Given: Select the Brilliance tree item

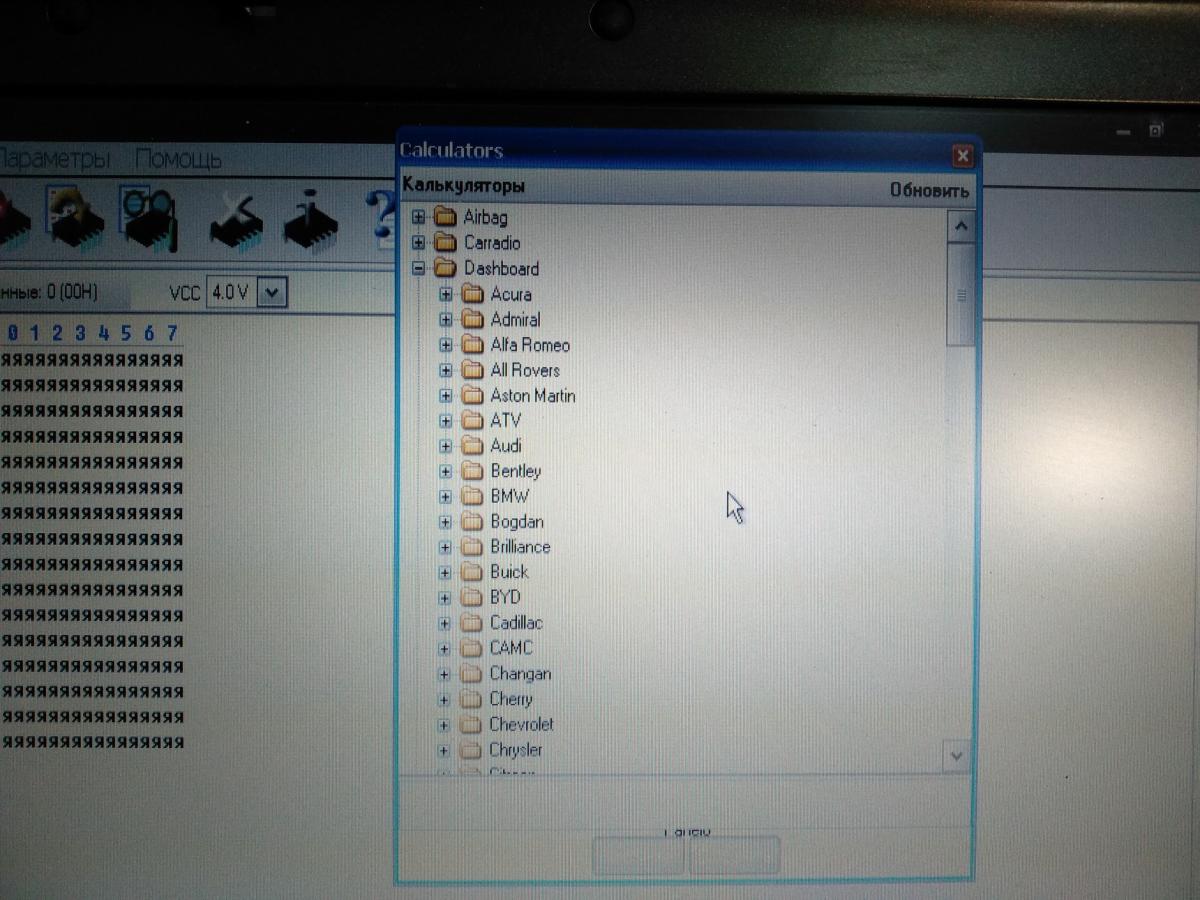Looking at the screenshot, I should tap(520, 547).
